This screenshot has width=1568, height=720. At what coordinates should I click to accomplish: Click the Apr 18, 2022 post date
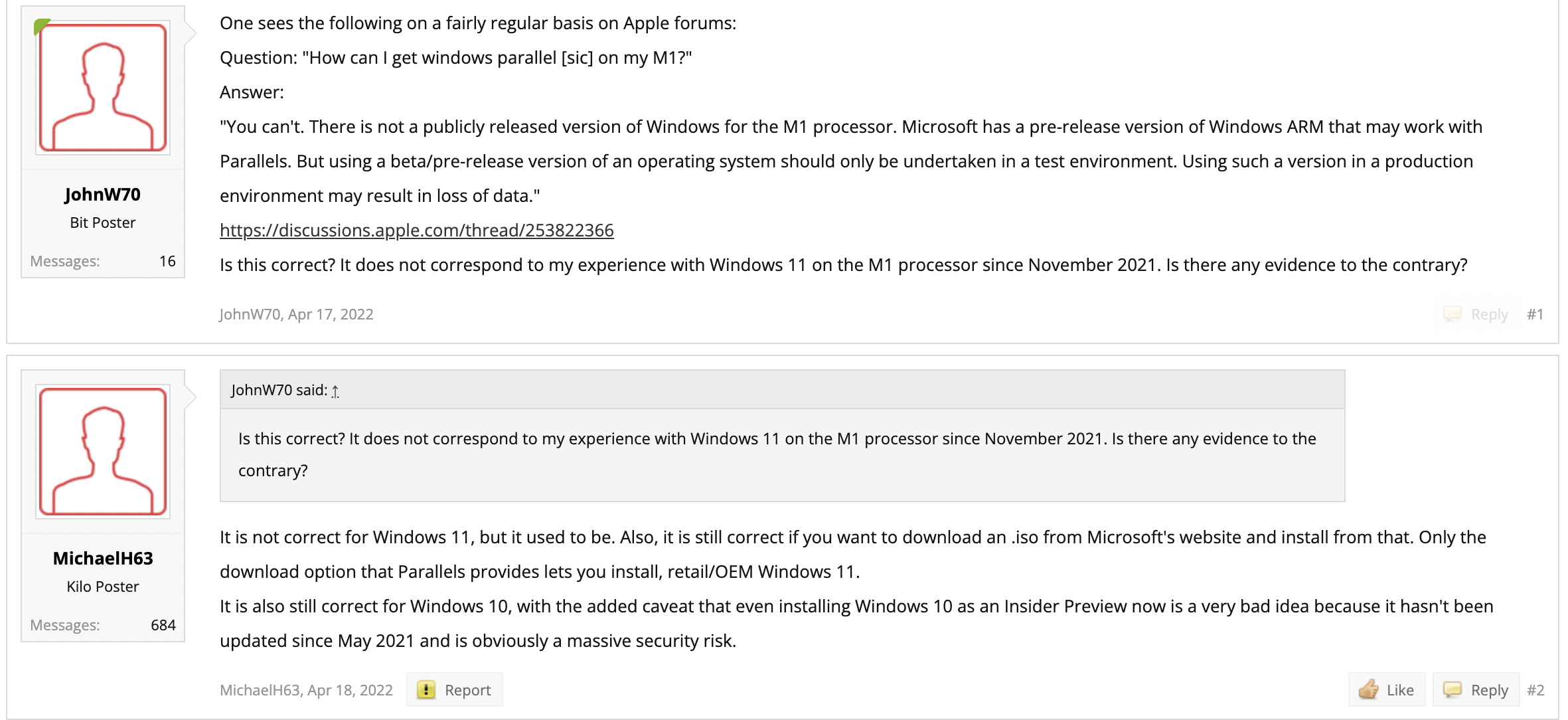tap(350, 690)
